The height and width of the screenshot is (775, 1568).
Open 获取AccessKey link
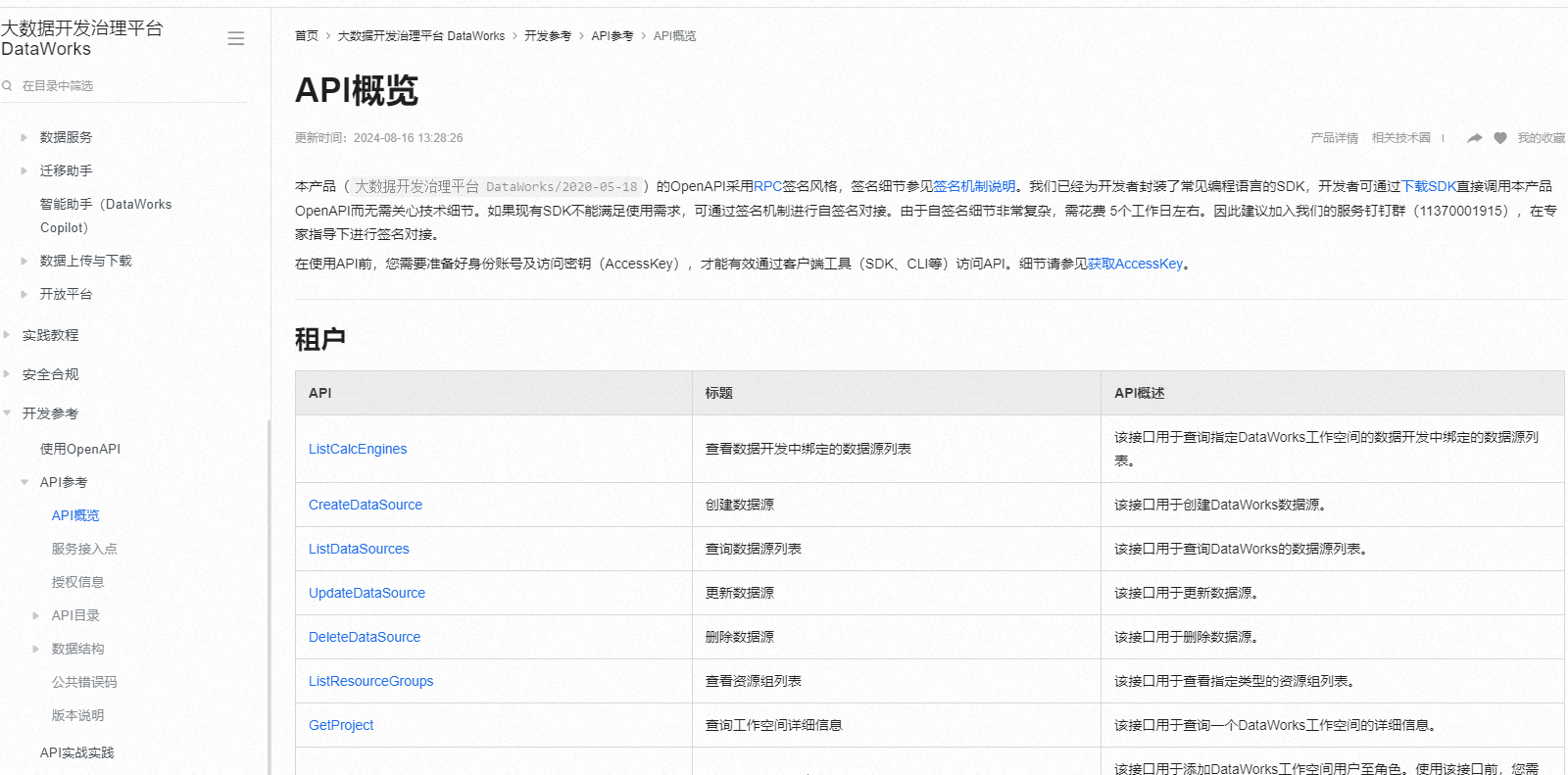(1135, 264)
